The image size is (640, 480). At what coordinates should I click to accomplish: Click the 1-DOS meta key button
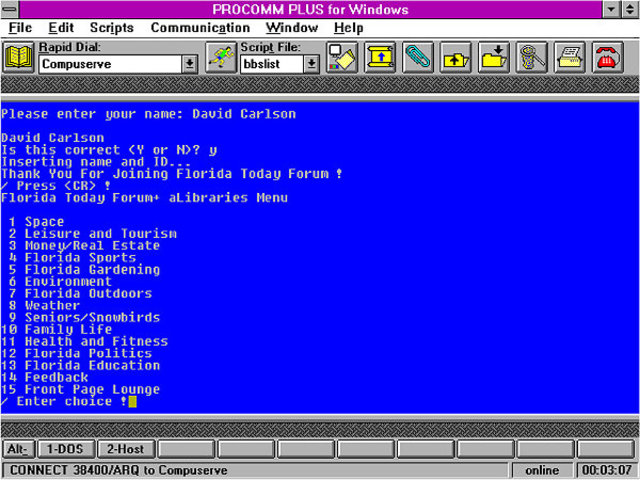point(66,449)
